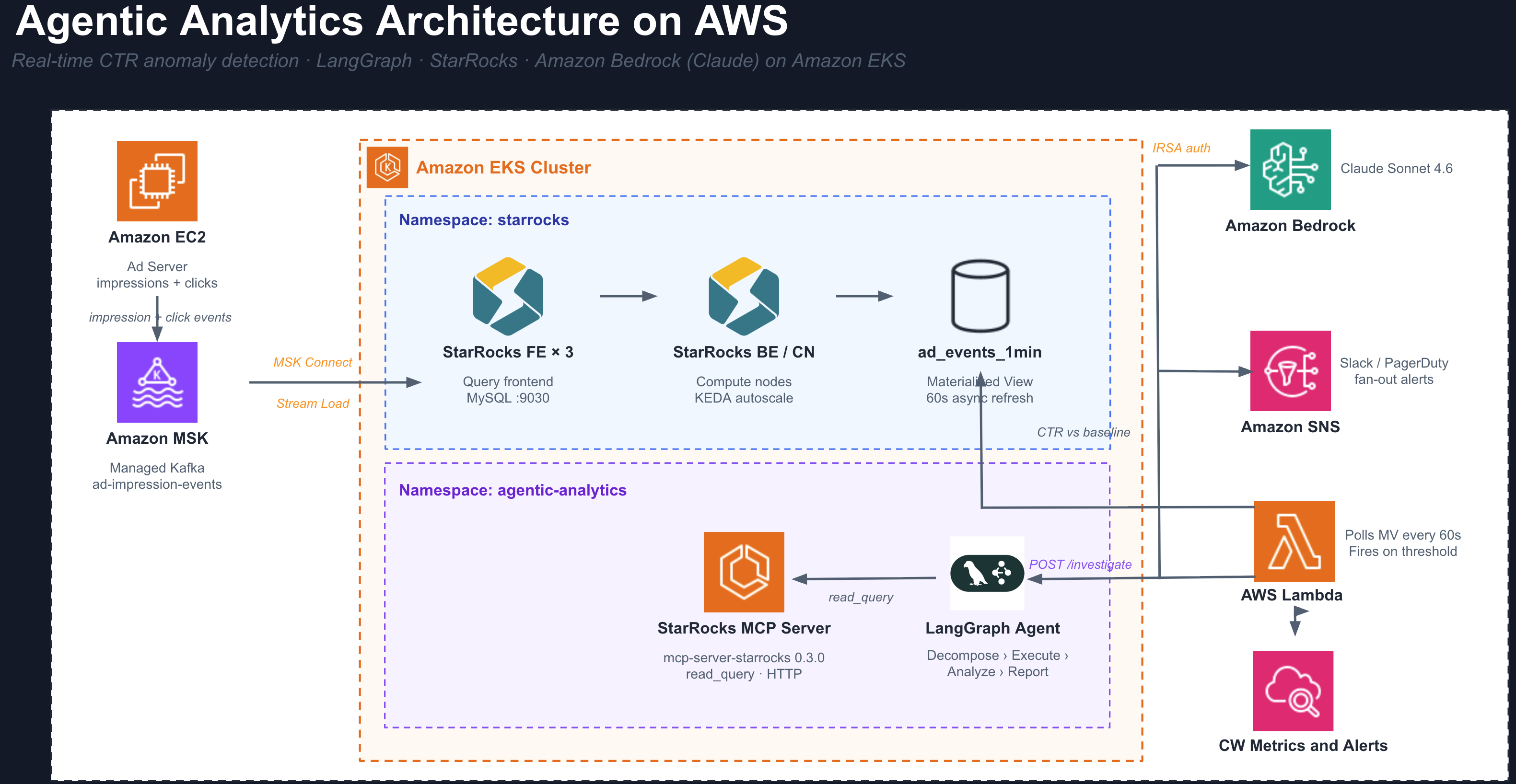Image resolution: width=1516 pixels, height=784 pixels.
Task: Select the StarRocks FE × 3 logo
Action: click(508, 296)
